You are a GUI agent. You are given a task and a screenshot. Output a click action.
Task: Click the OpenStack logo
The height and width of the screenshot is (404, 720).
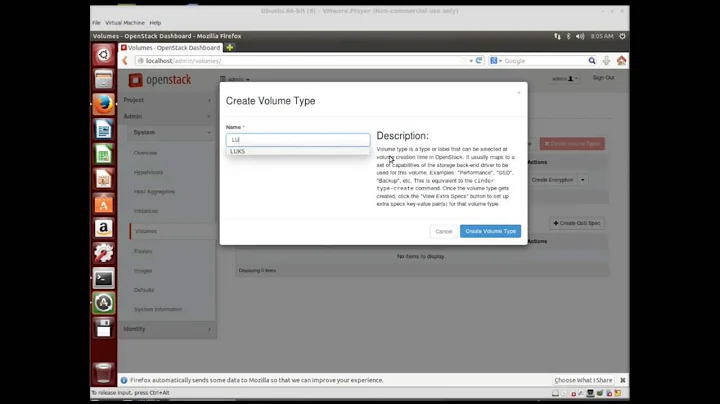(159, 80)
